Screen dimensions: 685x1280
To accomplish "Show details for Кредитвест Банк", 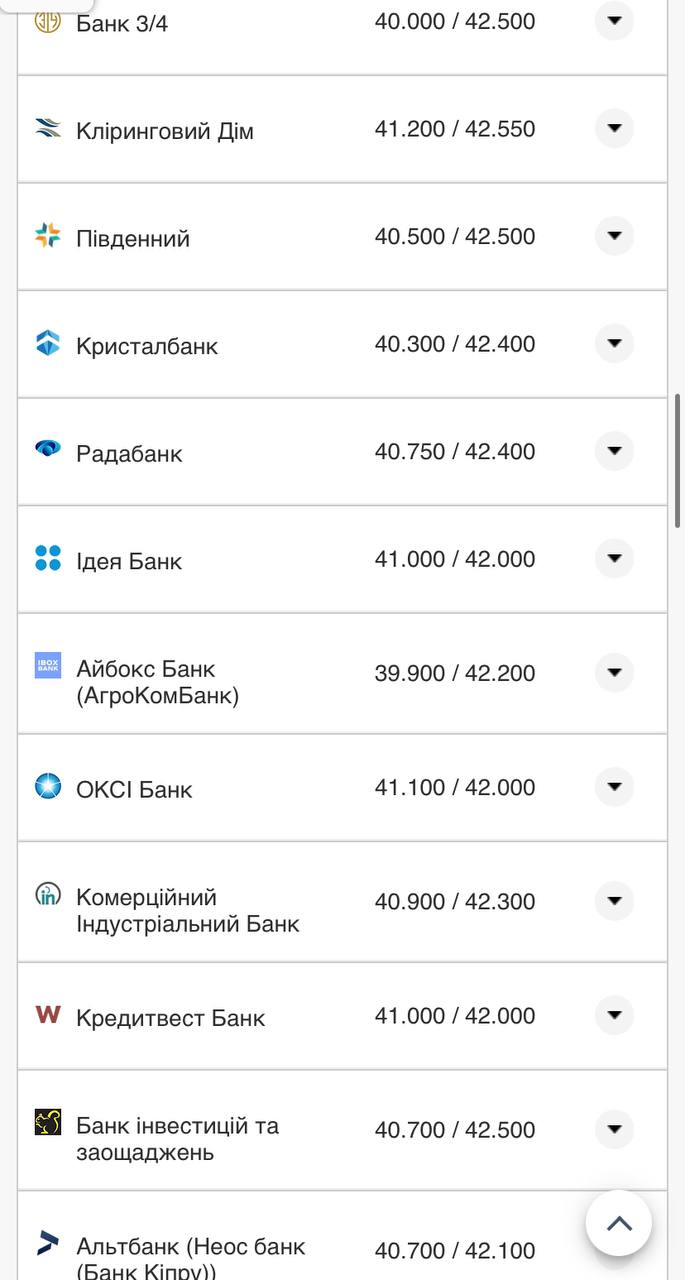I will coord(614,1015).
